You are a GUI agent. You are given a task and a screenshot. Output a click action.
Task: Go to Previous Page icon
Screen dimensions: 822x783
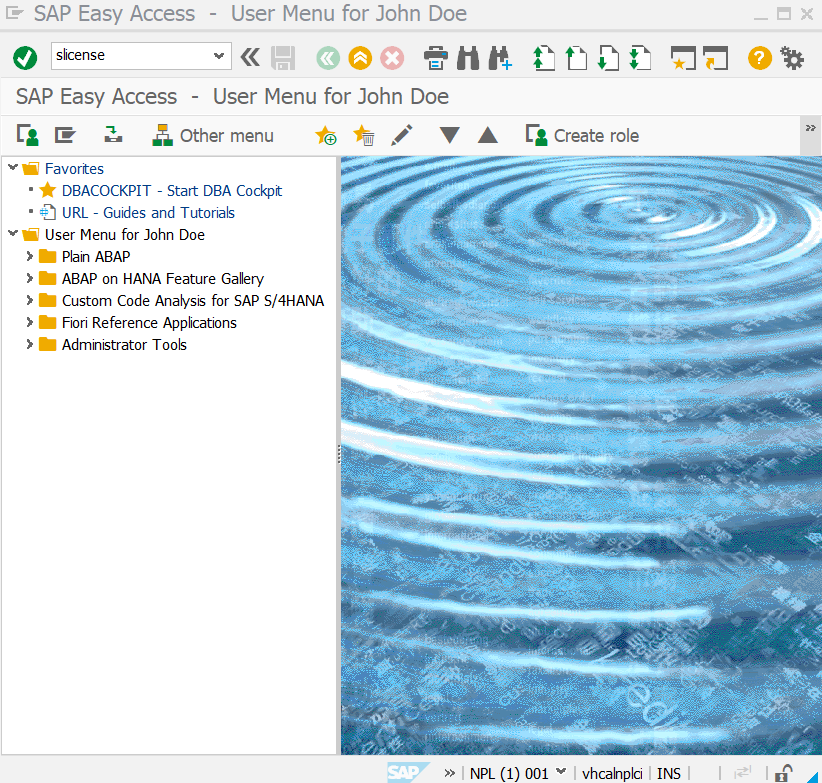(576, 58)
